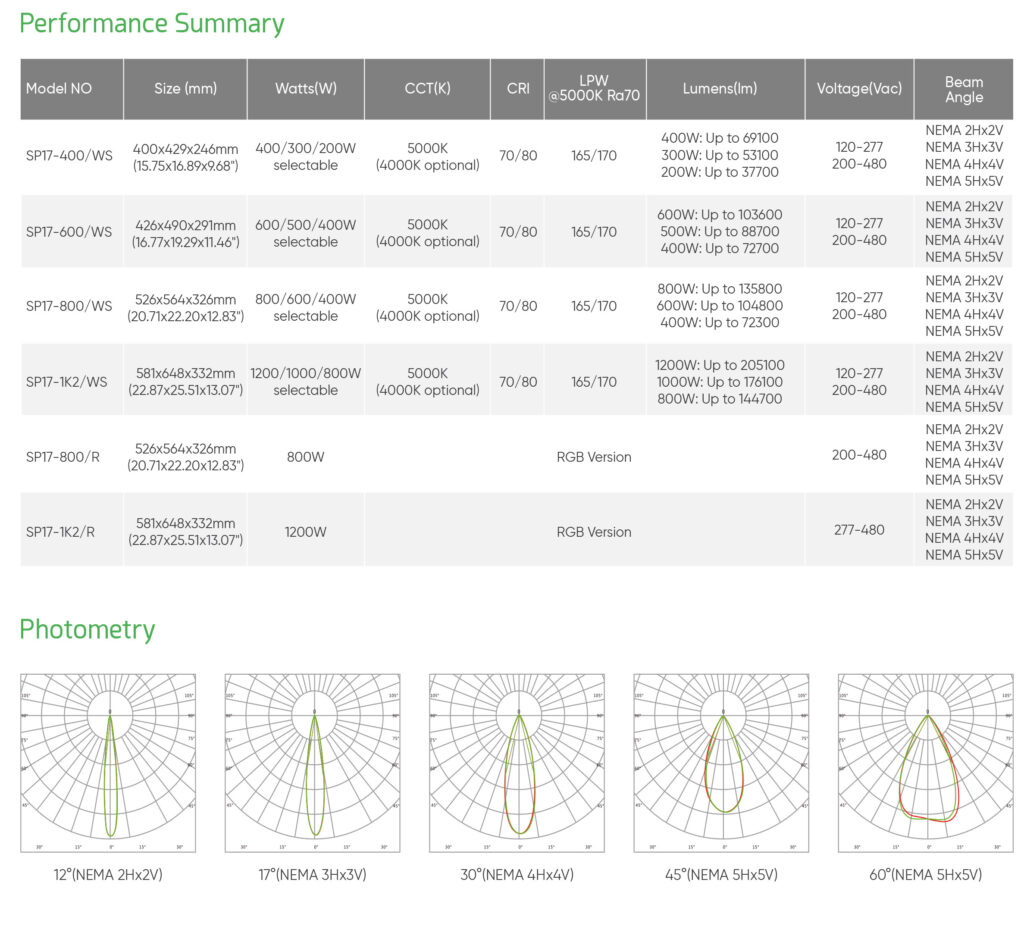Click the Performance Summary heading
Screen dimensions: 1024x942
click(x=152, y=24)
